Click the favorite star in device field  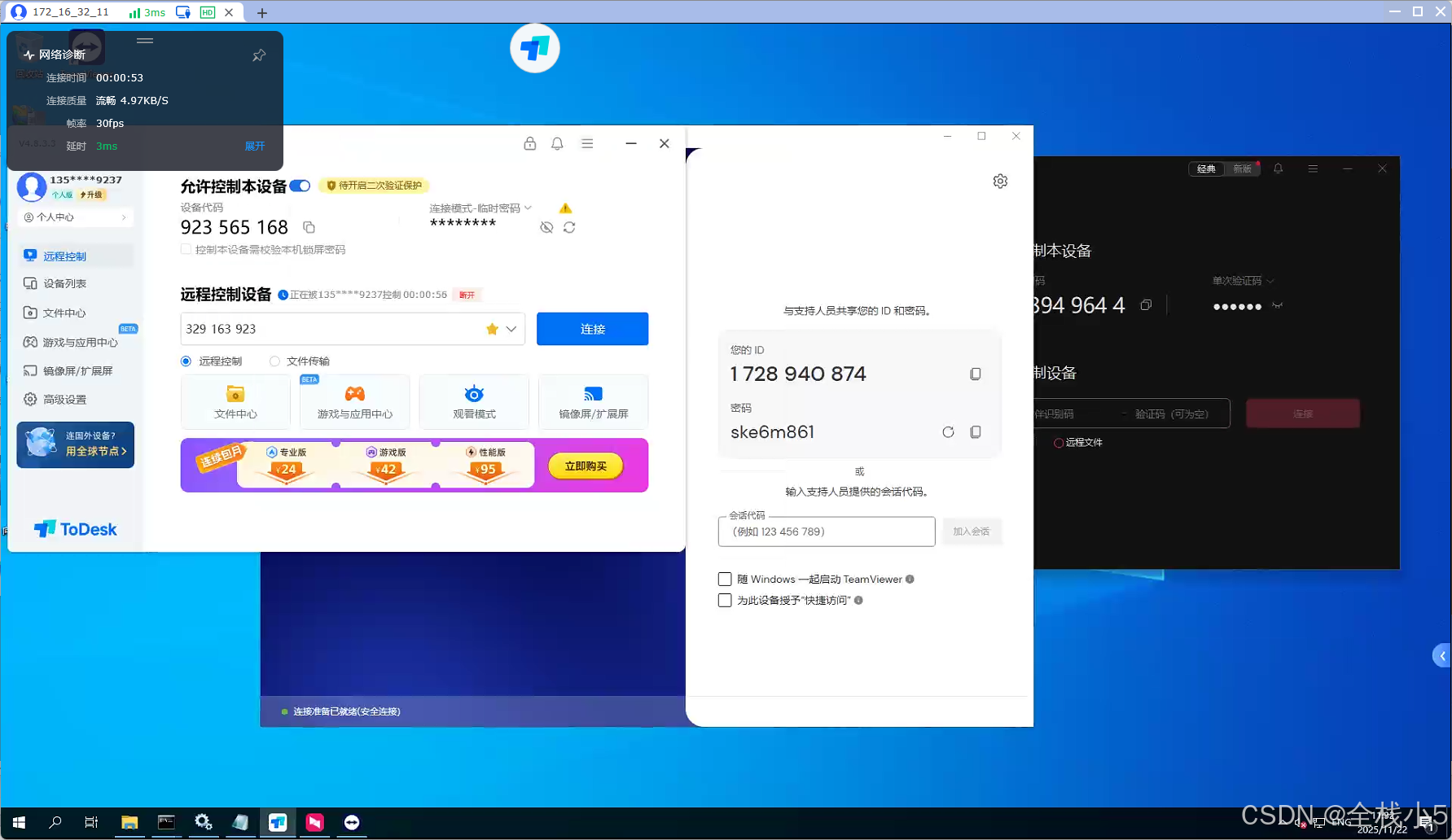pos(492,329)
